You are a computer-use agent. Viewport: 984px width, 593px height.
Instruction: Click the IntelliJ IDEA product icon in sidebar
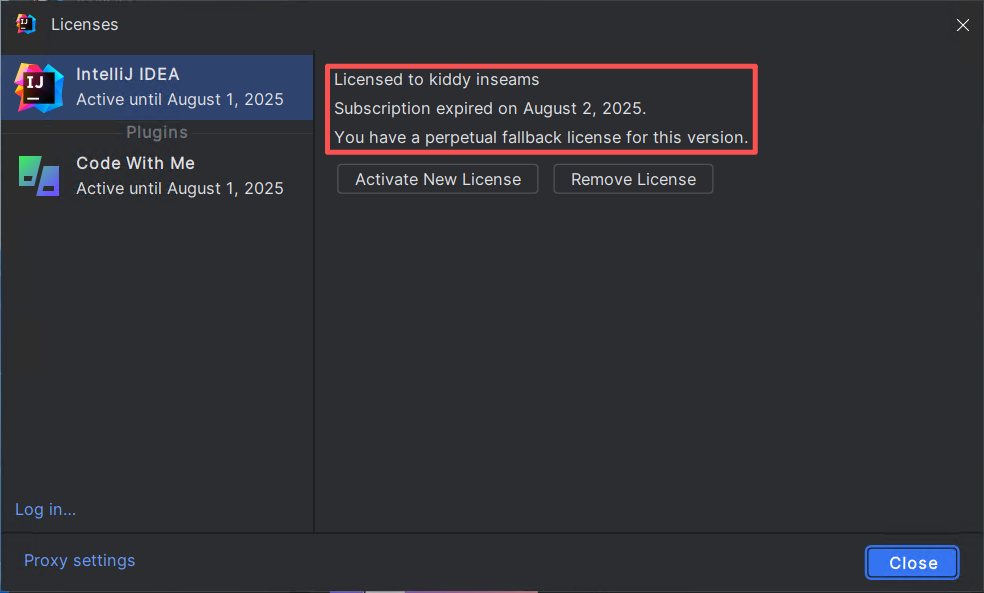coord(37,87)
